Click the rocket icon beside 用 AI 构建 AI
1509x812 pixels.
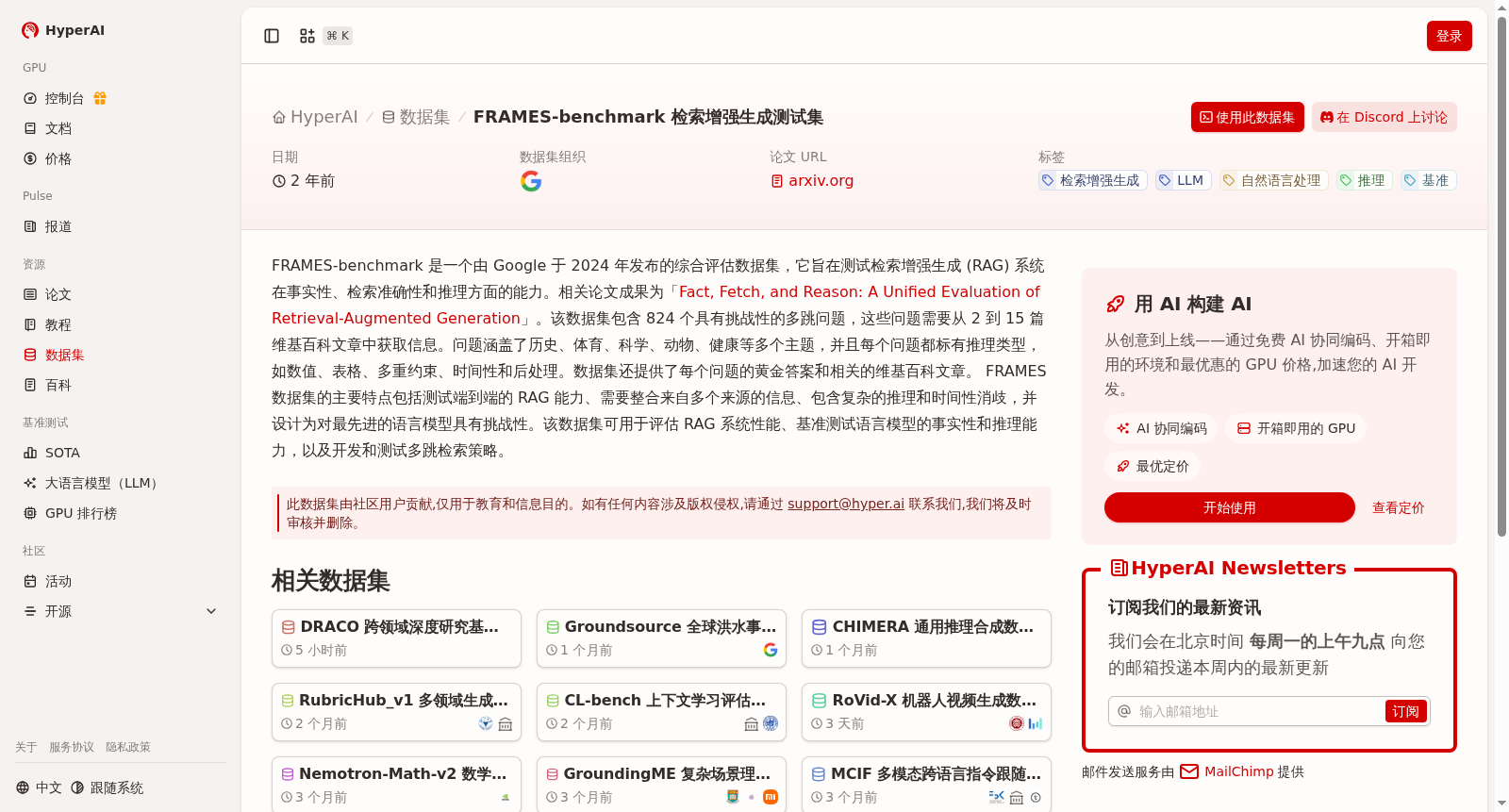1116,304
